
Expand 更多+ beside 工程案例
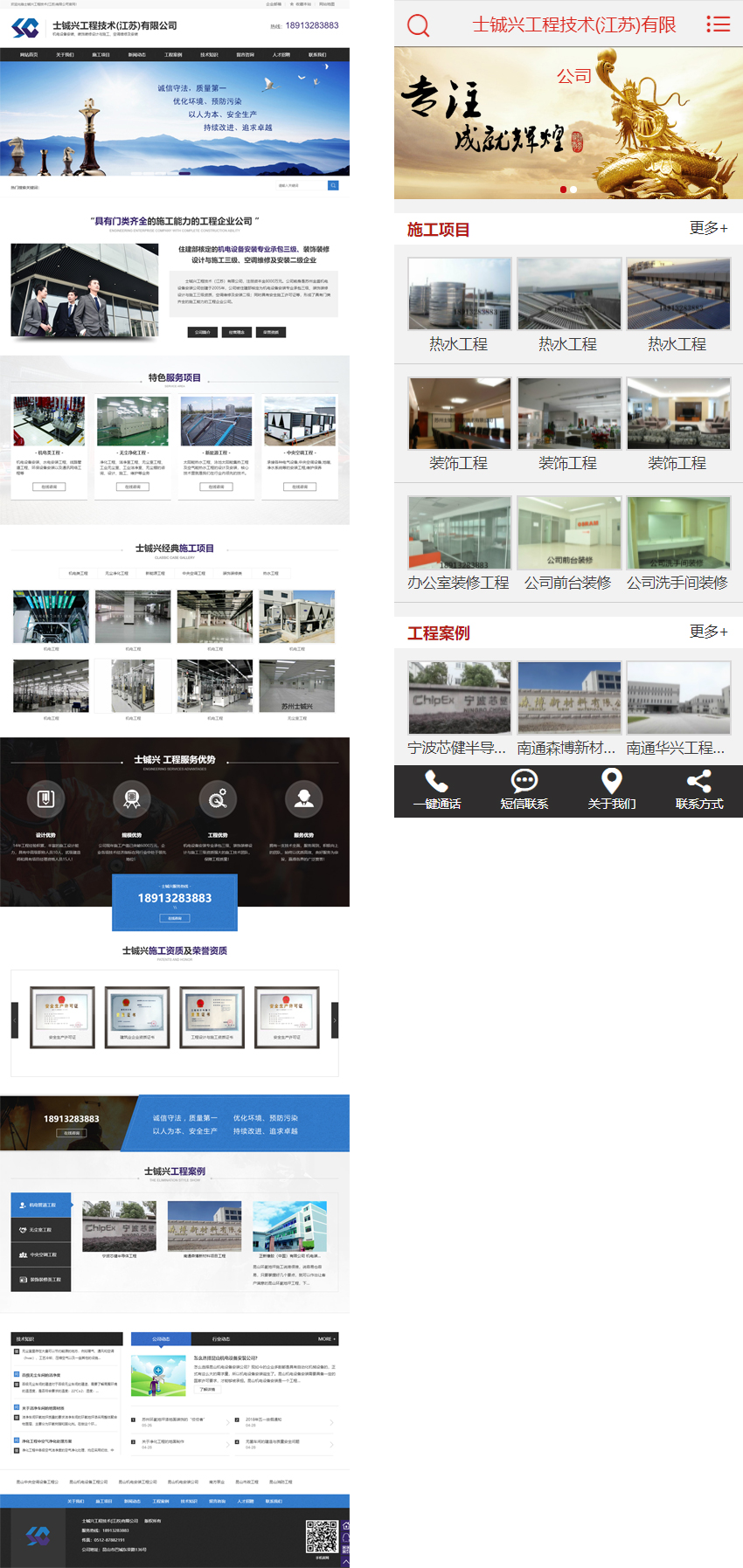[708, 632]
